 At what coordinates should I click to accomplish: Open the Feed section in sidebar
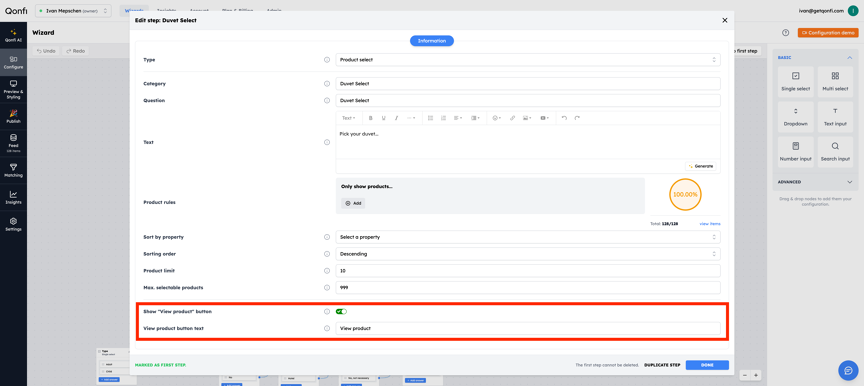[x=13, y=143]
